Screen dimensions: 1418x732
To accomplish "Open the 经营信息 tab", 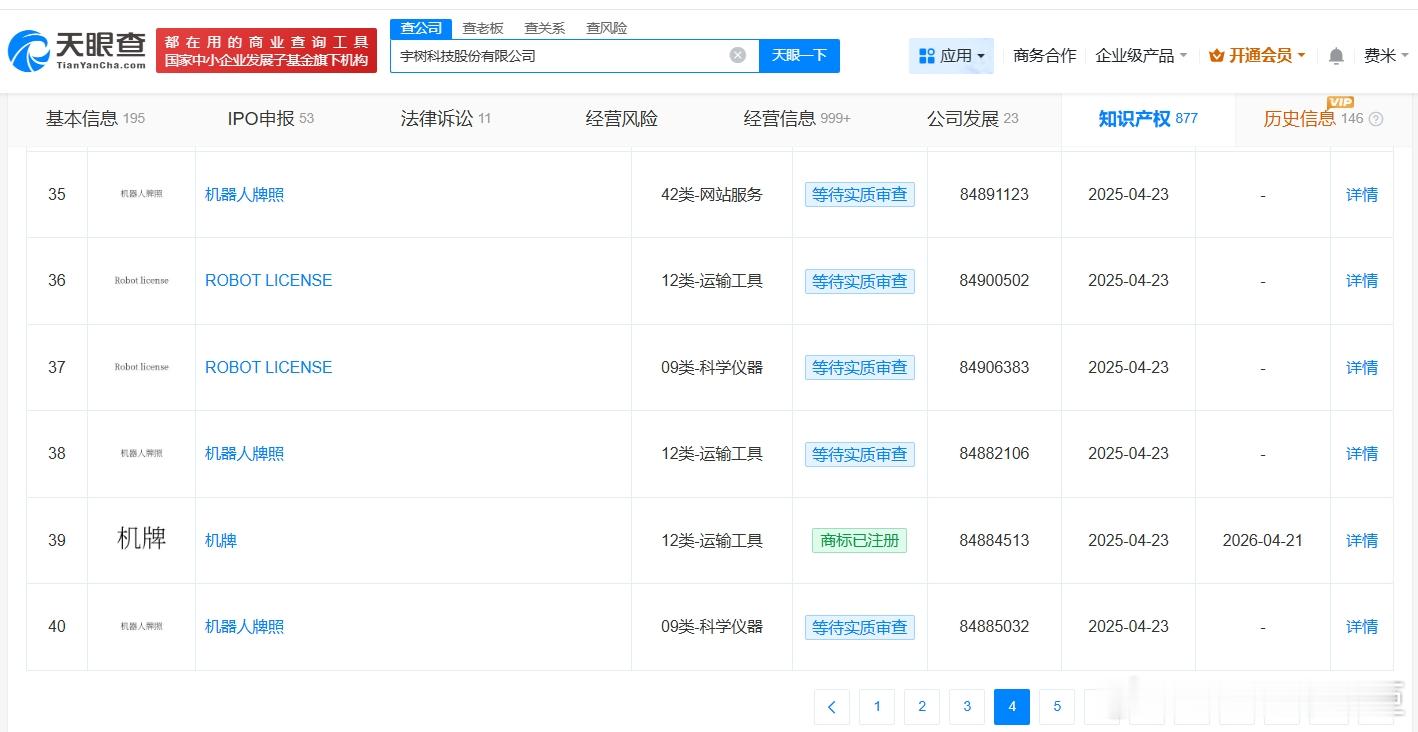I will [797, 119].
